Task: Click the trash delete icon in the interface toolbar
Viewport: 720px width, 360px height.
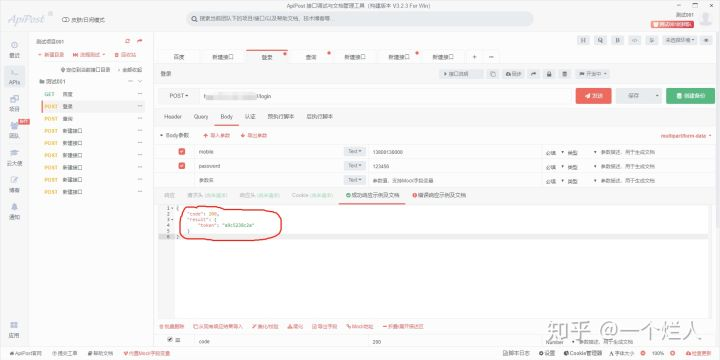Action: pyautogui.click(x=565, y=74)
